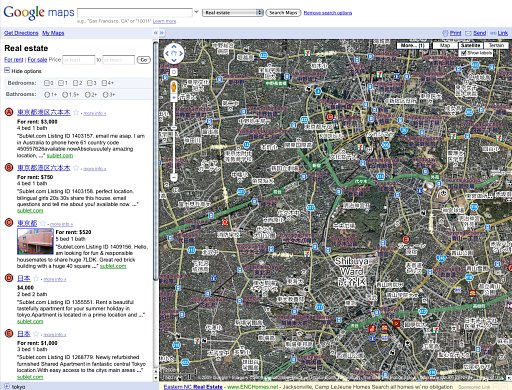Star the first listing marked A

click(76, 113)
